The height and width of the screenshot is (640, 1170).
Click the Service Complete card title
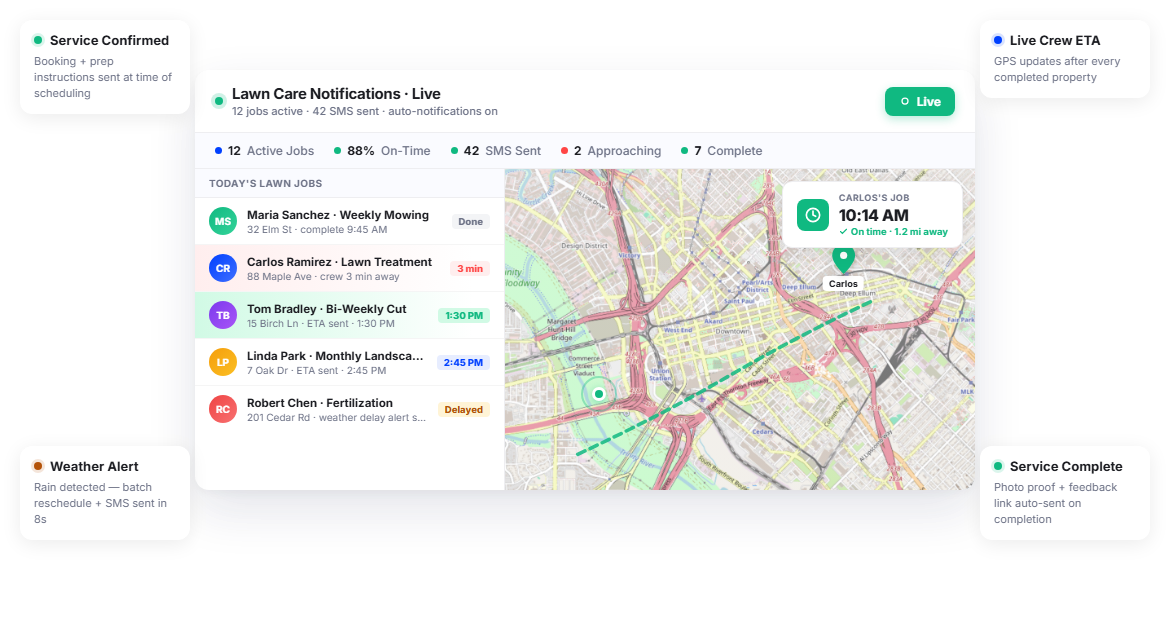pyautogui.click(x=1066, y=466)
